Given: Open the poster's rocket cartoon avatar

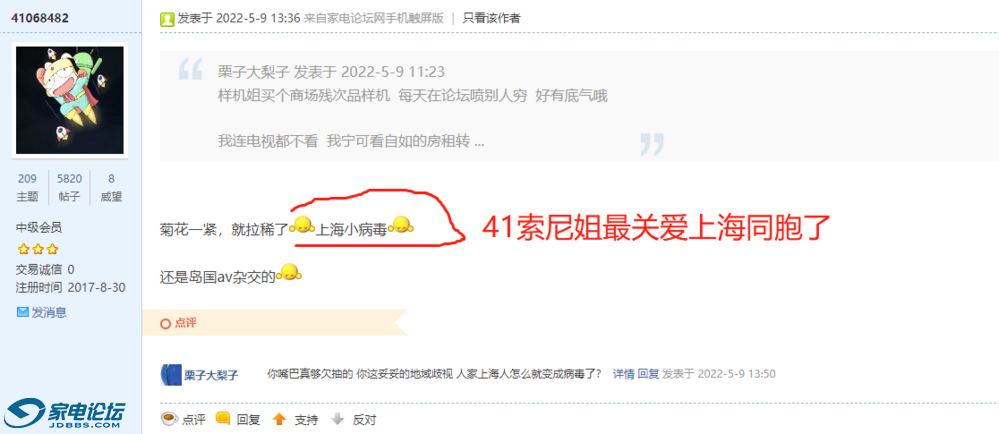Looking at the screenshot, I should tap(70, 100).
